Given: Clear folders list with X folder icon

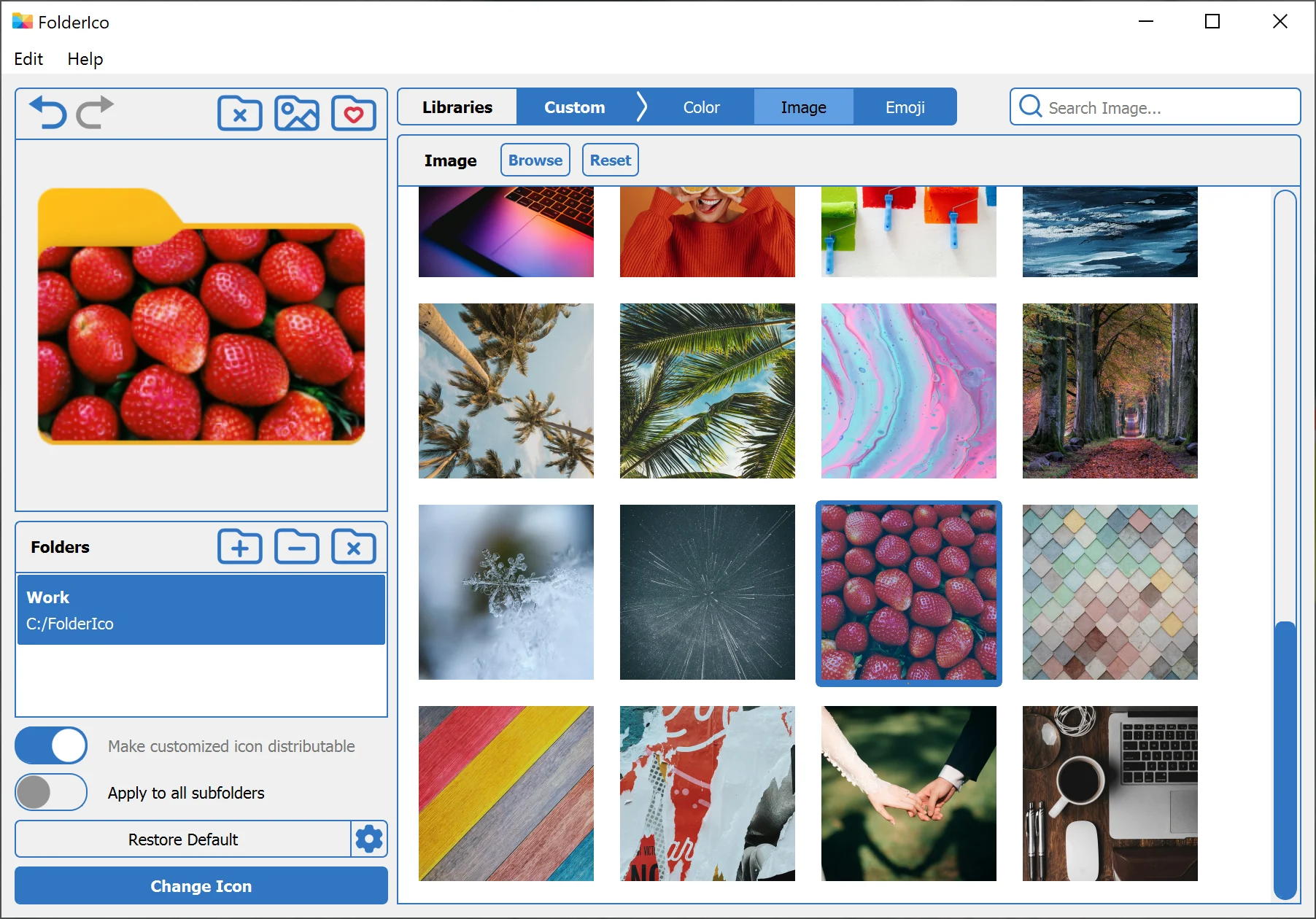Looking at the screenshot, I should click(354, 547).
